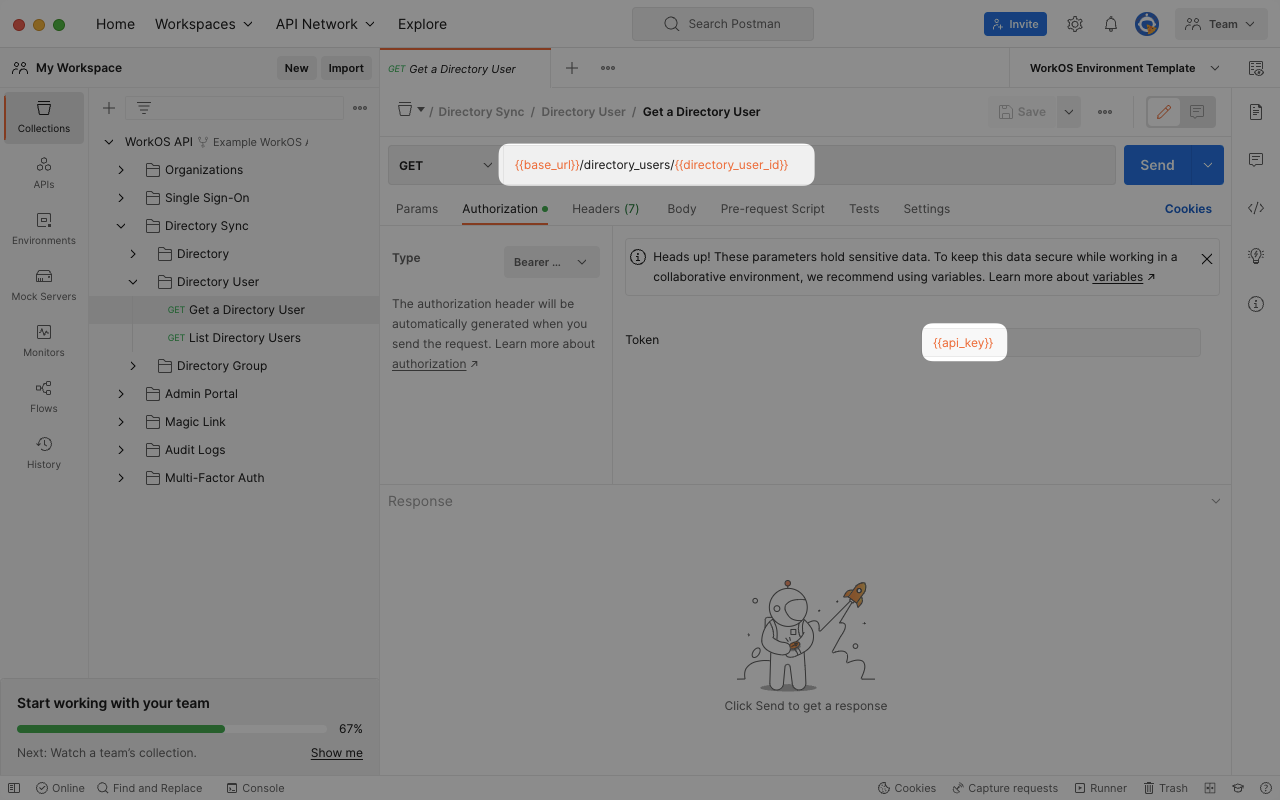
Task: Open the Comments panel icon
Action: 1256,160
